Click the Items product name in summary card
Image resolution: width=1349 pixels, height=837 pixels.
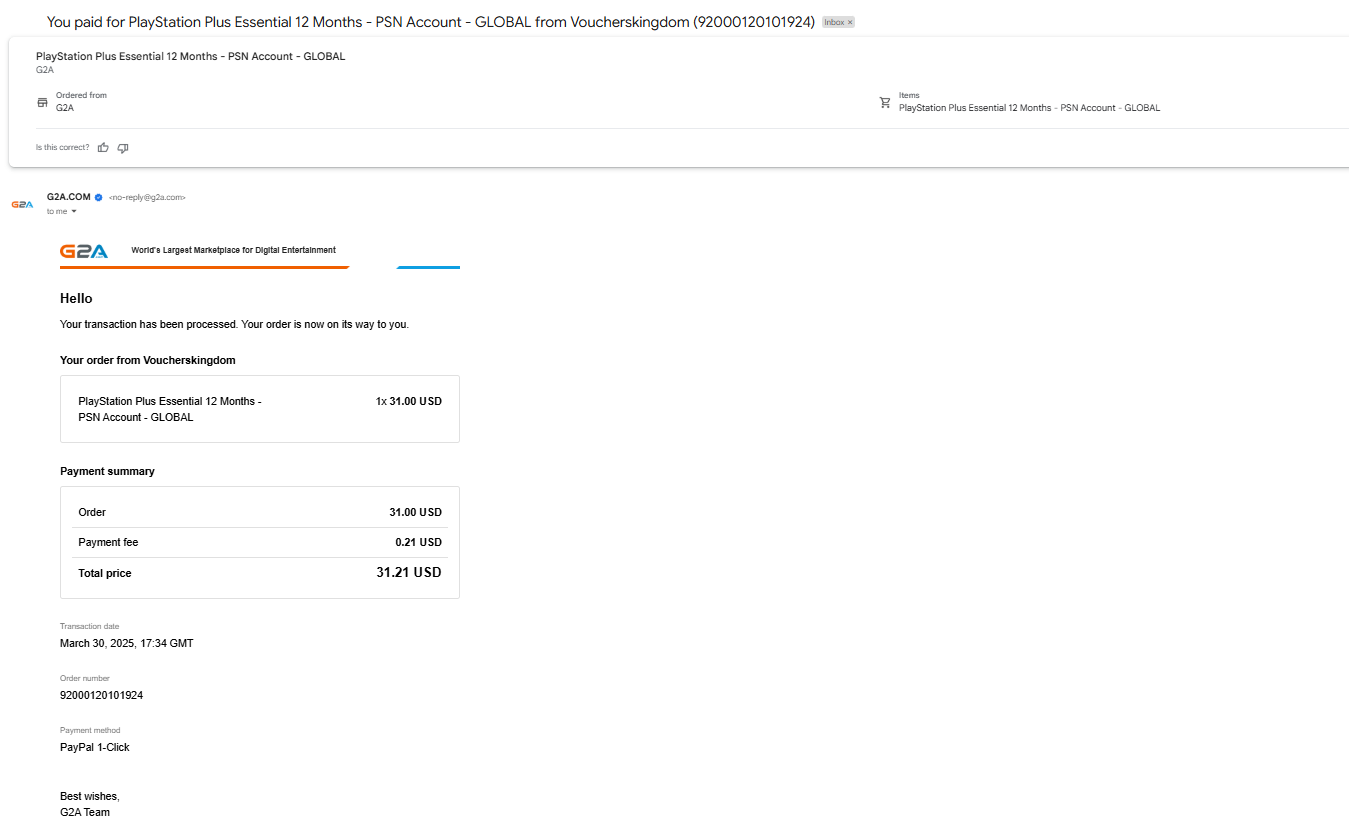(1029, 108)
